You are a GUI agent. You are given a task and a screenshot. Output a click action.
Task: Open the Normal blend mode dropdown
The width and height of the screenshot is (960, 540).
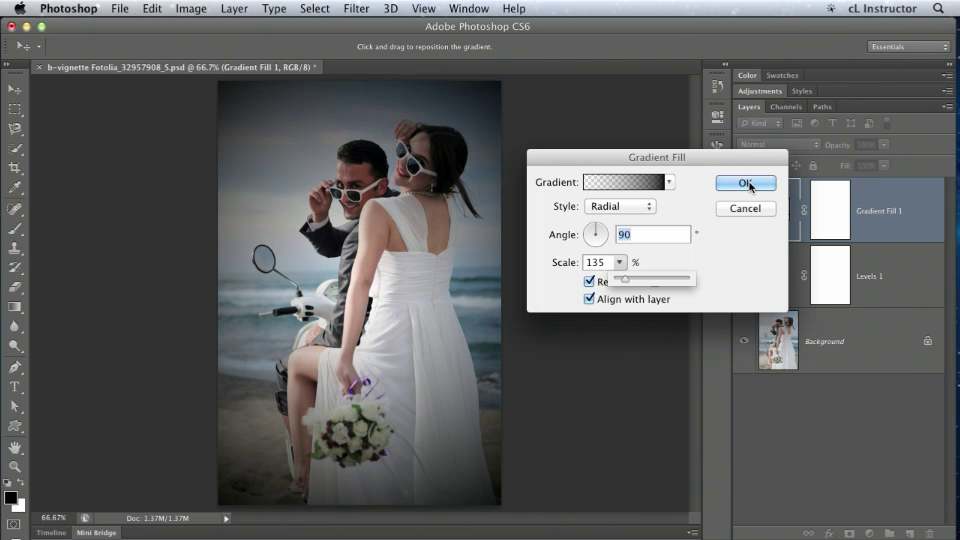pos(778,144)
